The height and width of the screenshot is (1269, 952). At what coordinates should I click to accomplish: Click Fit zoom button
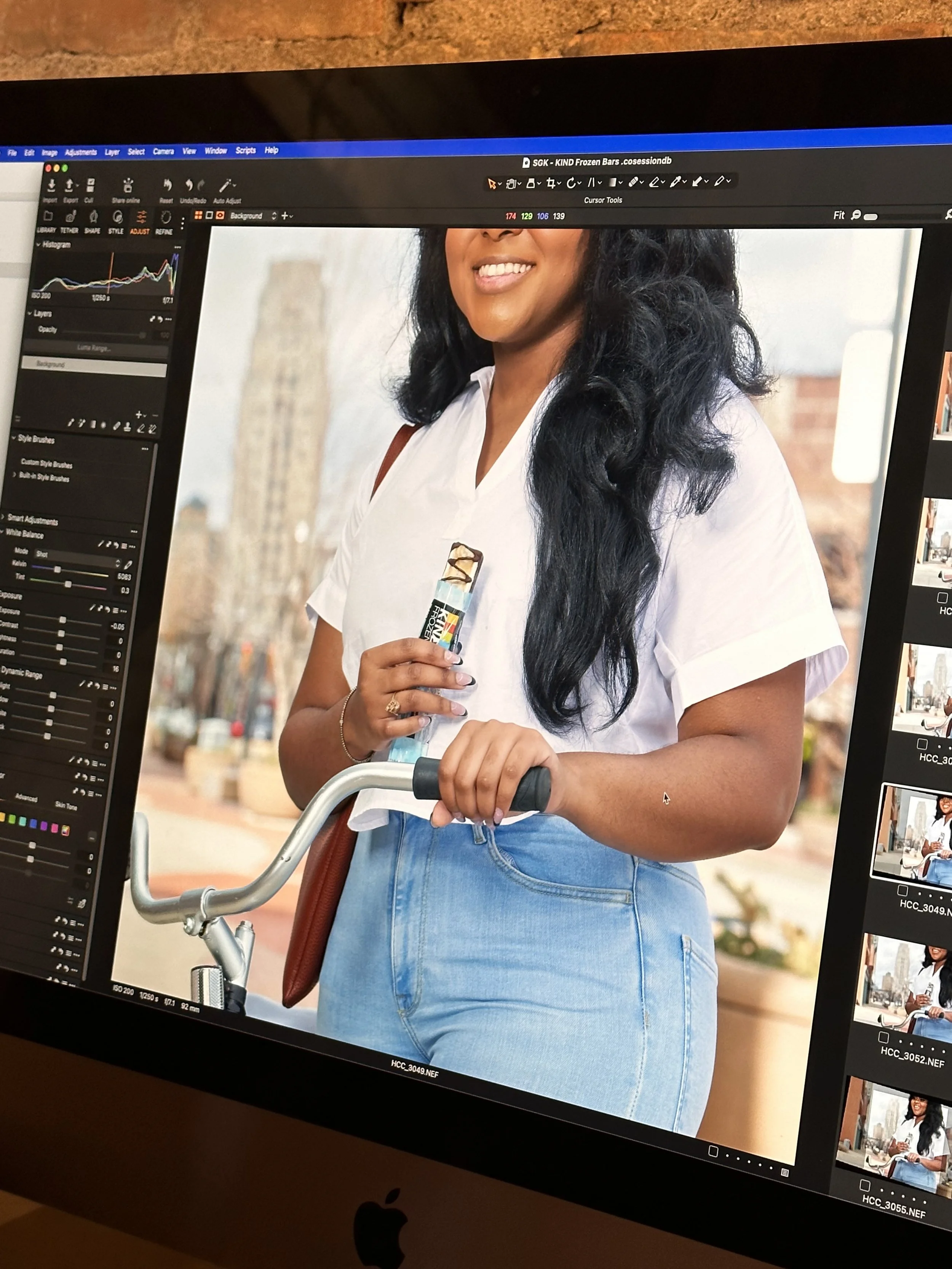point(839,216)
